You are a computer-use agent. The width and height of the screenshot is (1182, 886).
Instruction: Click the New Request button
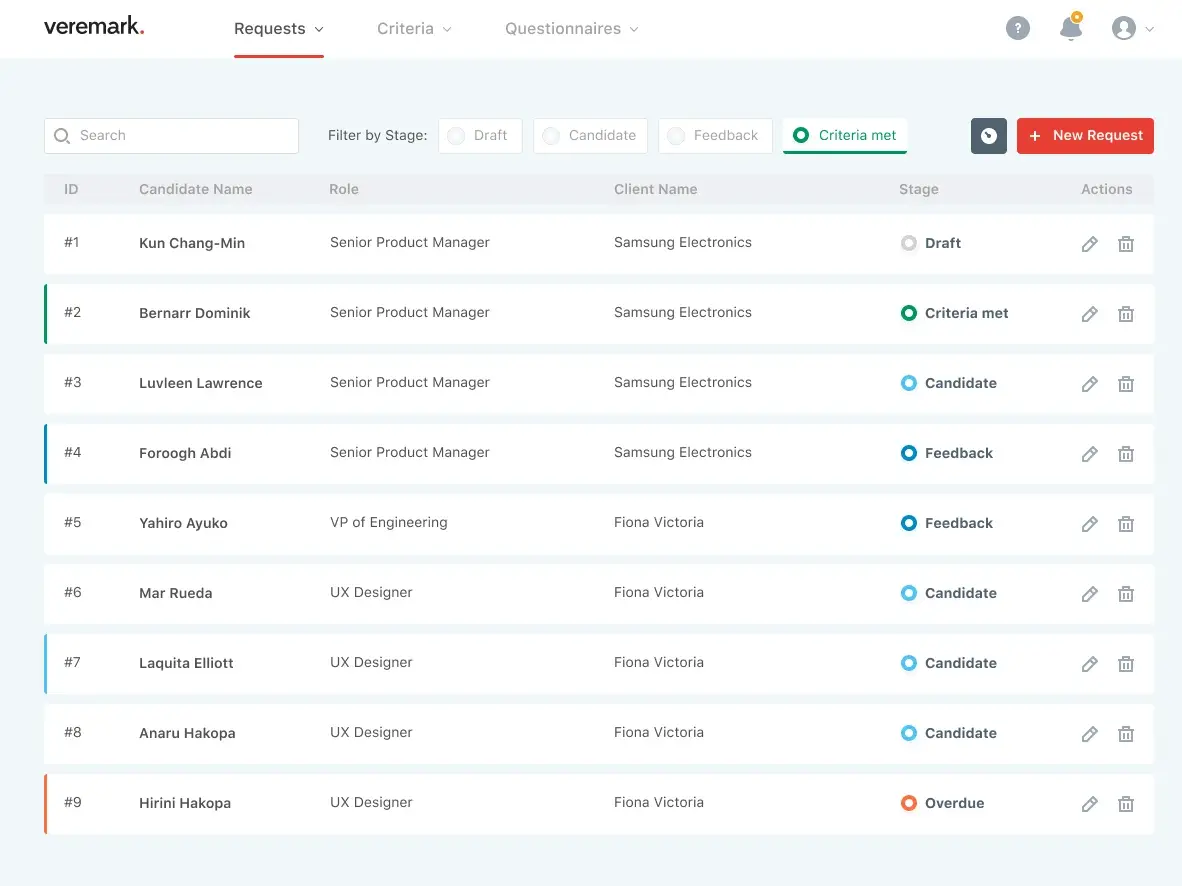click(1085, 136)
